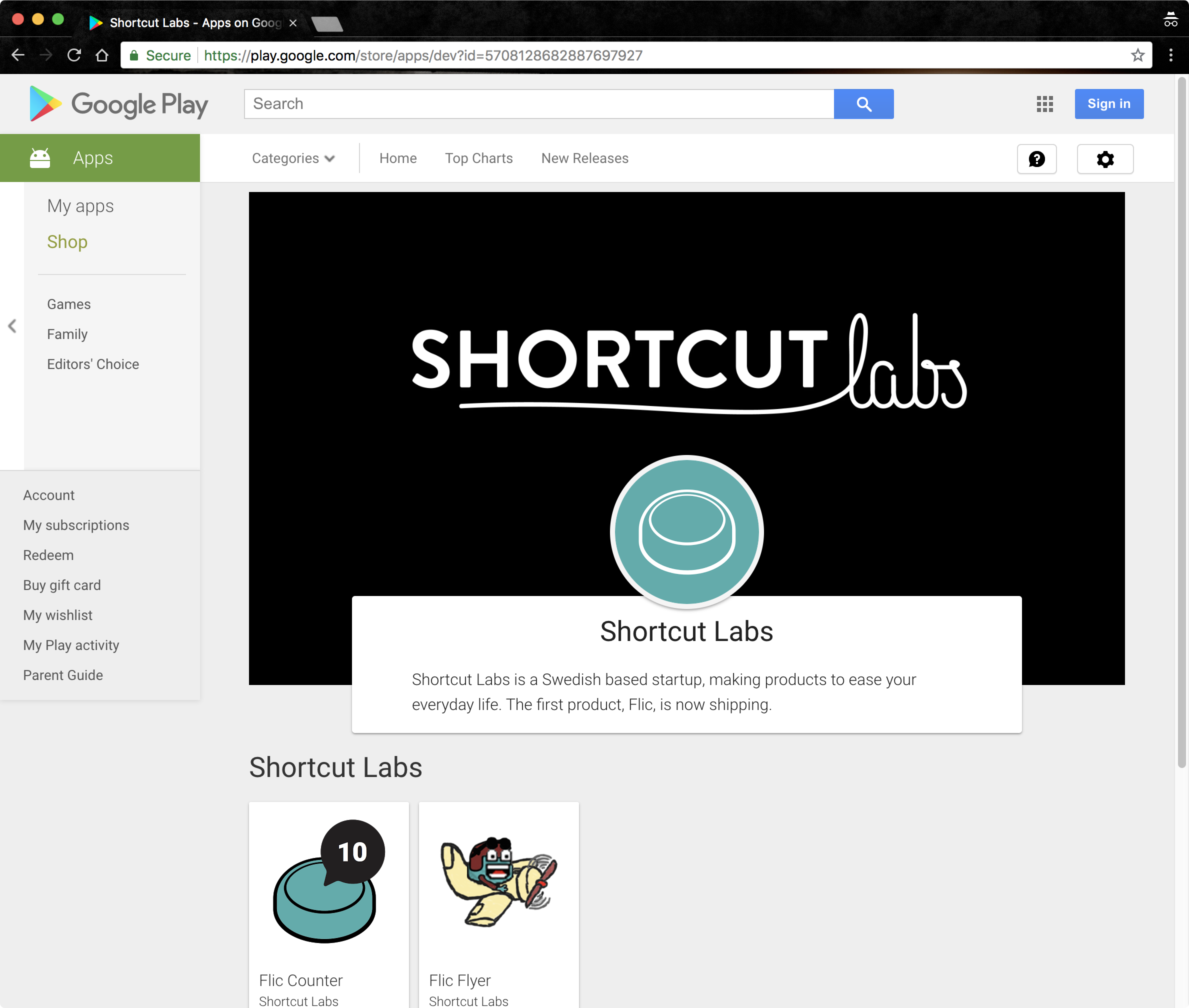Open the New Releases tab
1189x1008 pixels.
click(x=584, y=158)
